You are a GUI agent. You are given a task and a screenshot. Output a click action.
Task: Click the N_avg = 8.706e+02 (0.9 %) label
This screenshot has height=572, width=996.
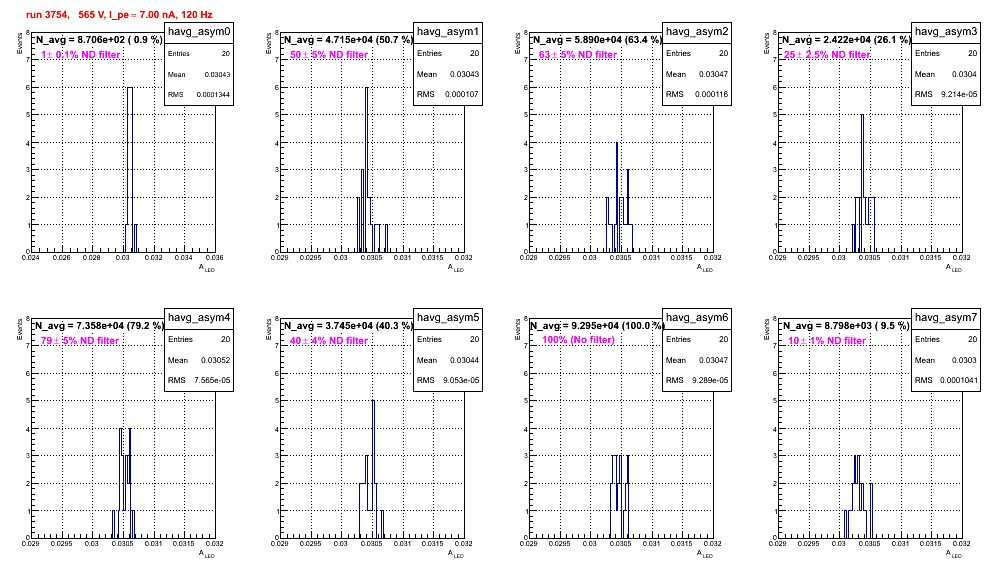pyautogui.click(x=98, y=39)
